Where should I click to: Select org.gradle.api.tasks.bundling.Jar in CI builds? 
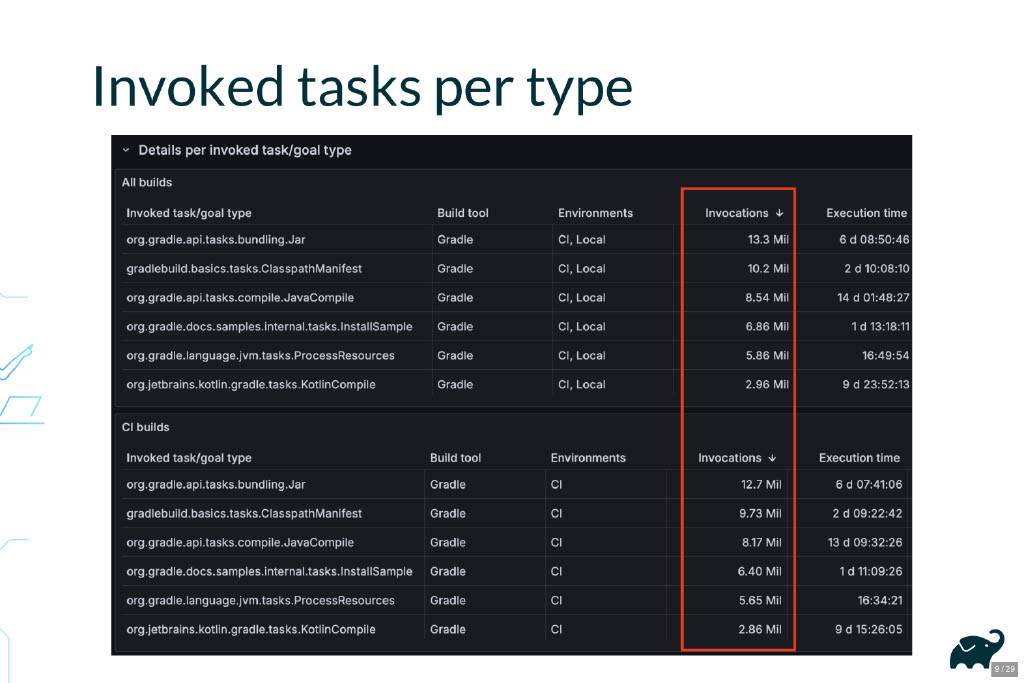coord(216,484)
